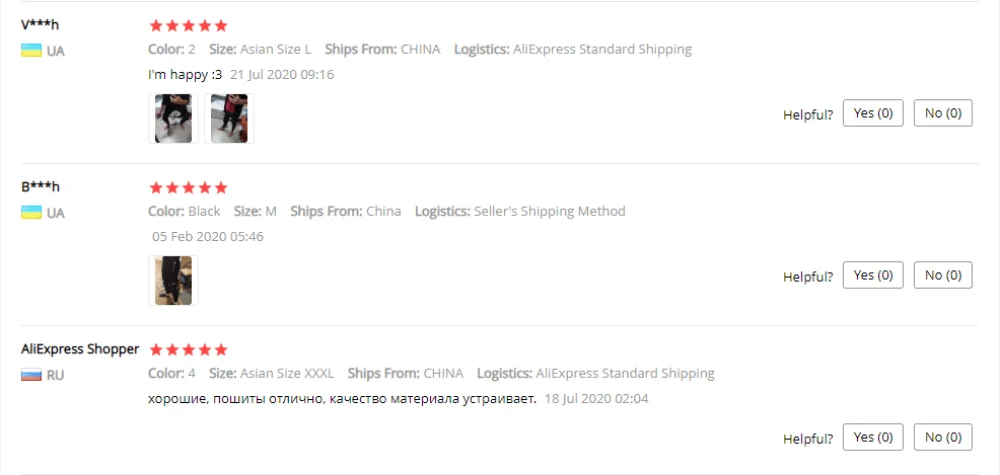The width and height of the screenshot is (1000, 475).
Task: Click Ukraine flag icon beside B***h
Action: pos(31,212)
